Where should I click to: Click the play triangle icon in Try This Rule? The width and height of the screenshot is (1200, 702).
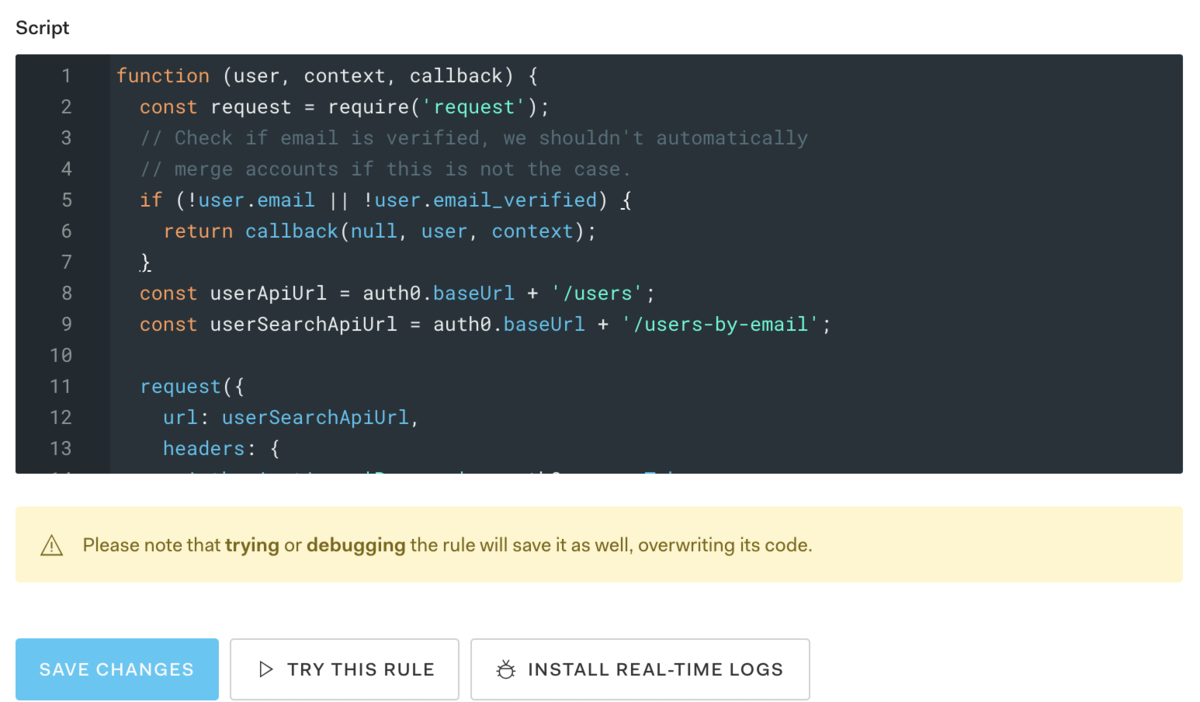click(x=266, y=669)
